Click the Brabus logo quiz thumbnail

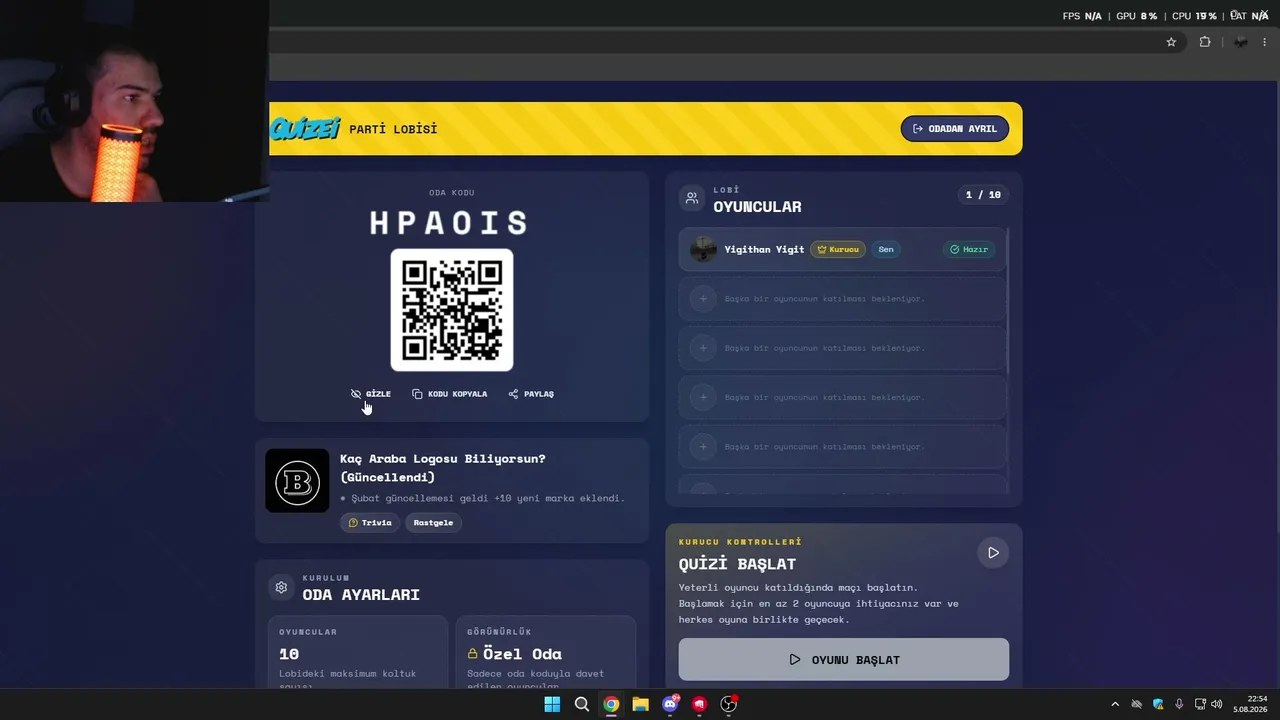point(297,481)
